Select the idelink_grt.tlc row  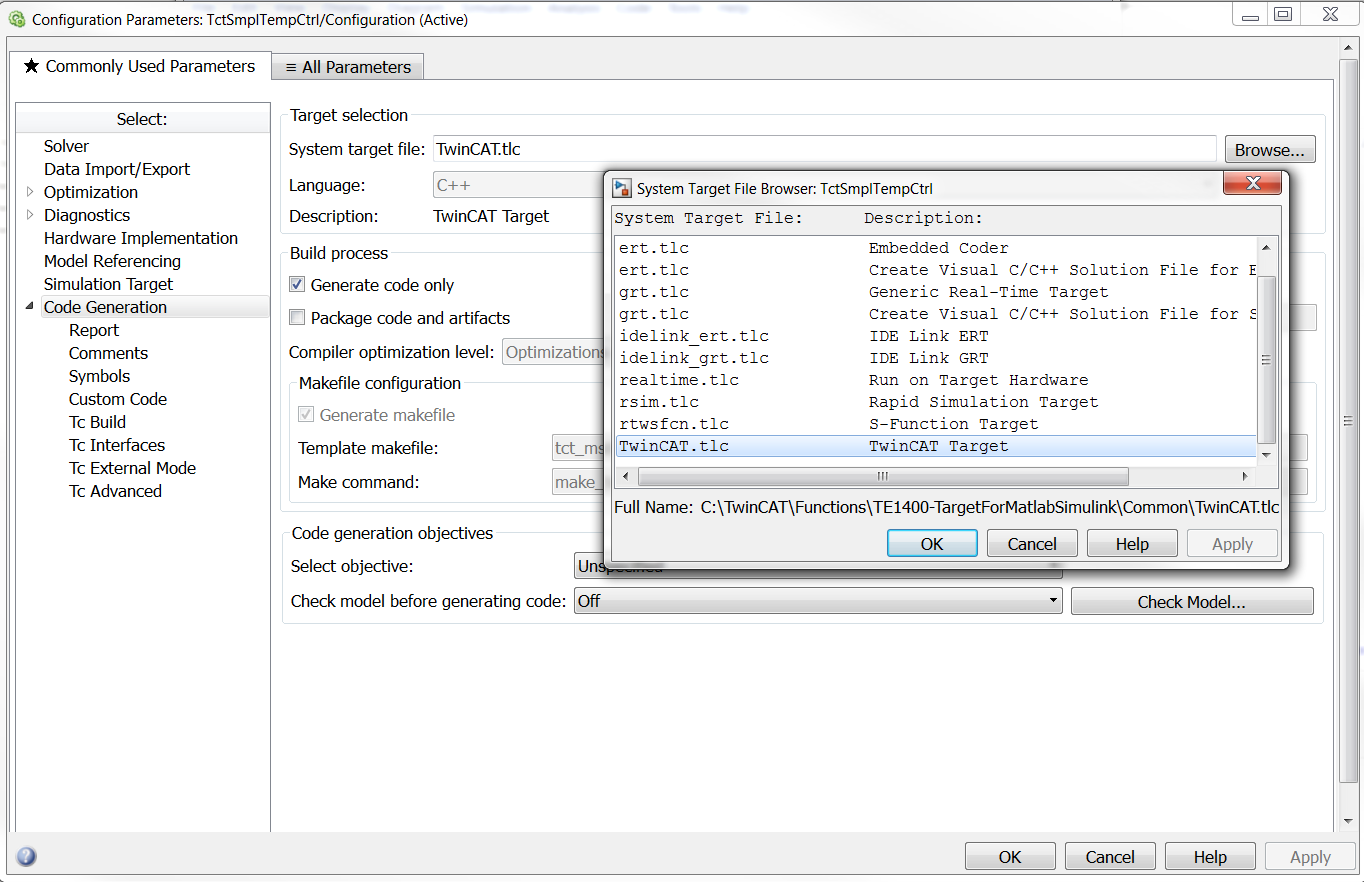tap(935, 358)
